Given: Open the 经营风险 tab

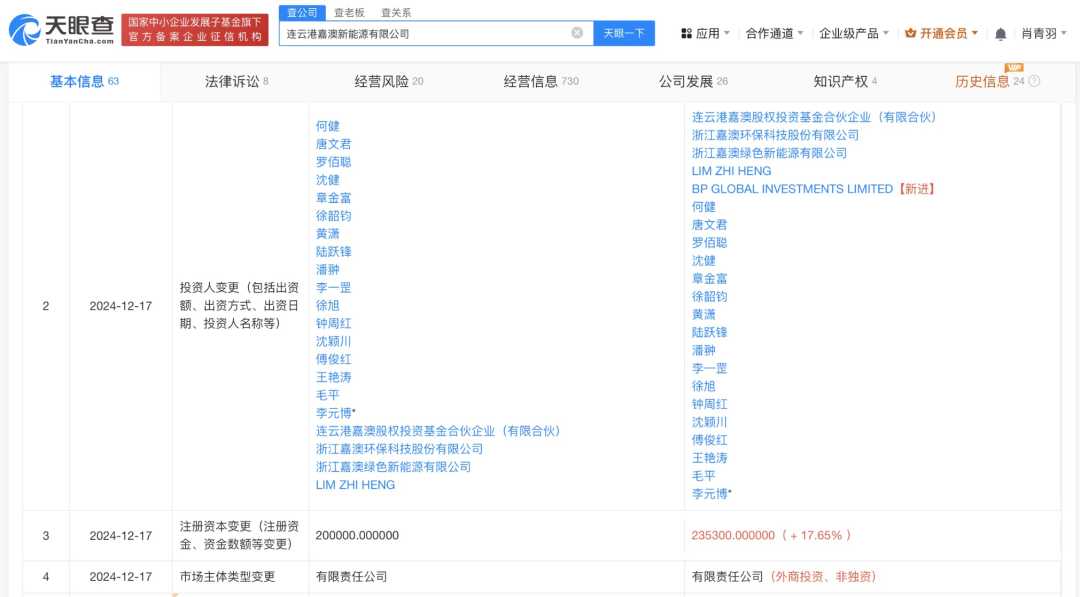Looking at the screenshot, I should click(388, 81).
